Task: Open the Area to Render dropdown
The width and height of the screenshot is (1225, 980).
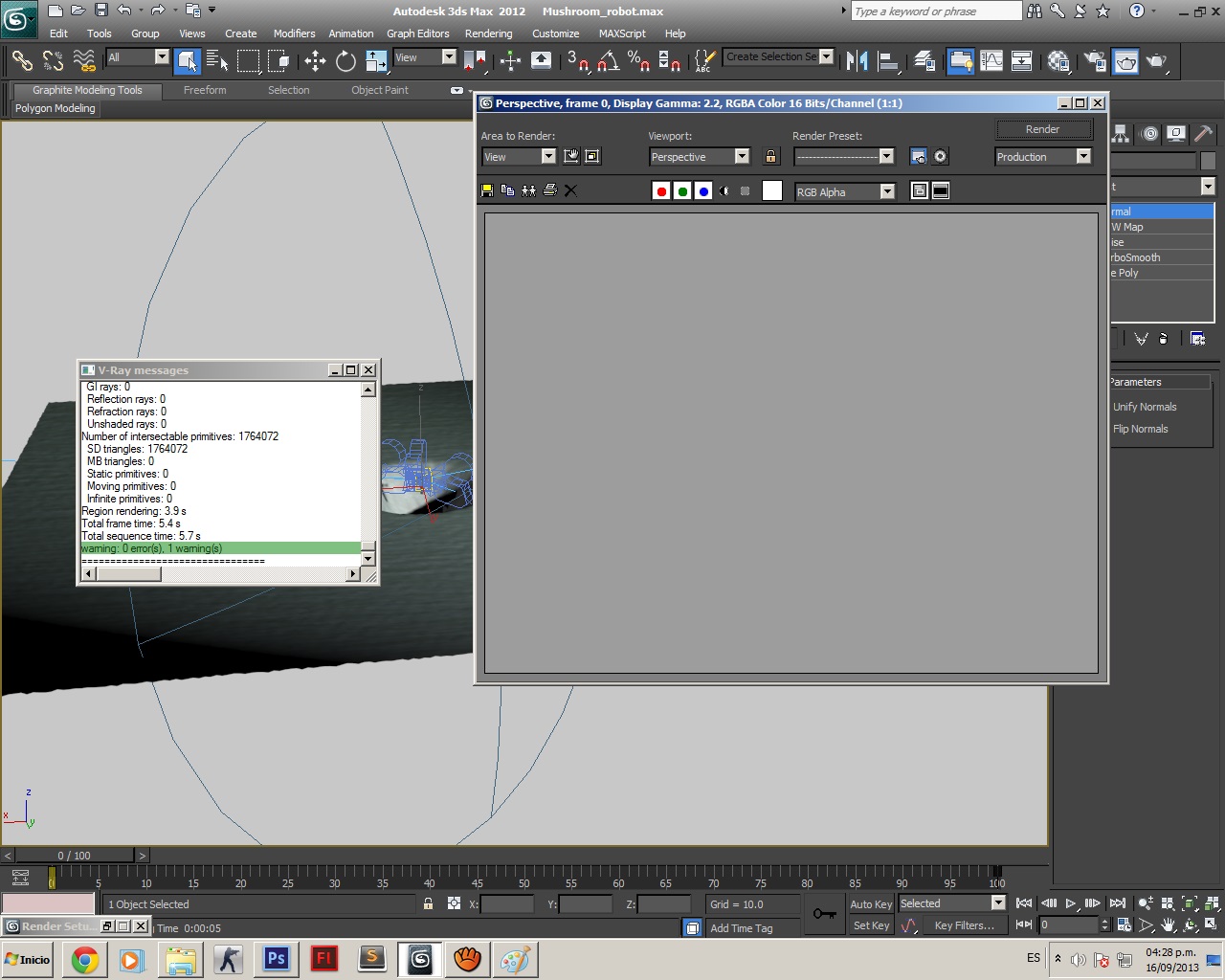Action: 519,156
